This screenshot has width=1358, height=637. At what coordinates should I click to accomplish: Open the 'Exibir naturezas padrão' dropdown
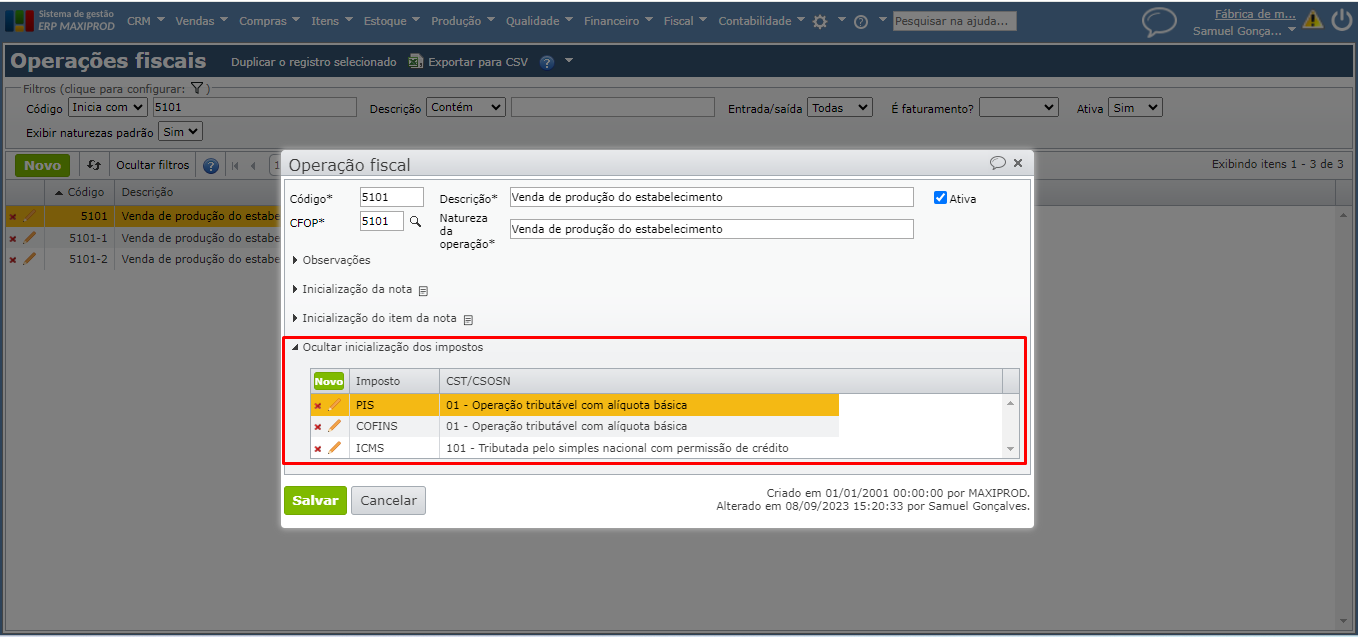[x=180, y=131]
